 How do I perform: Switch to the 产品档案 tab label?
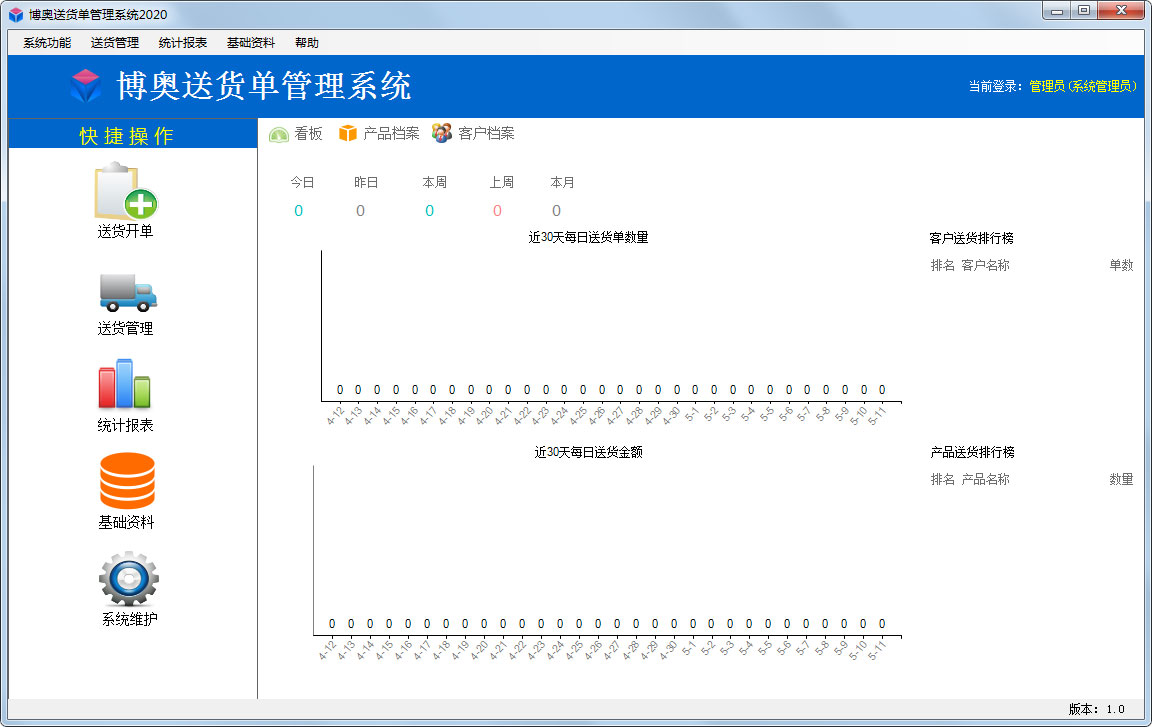coord(391,134)
